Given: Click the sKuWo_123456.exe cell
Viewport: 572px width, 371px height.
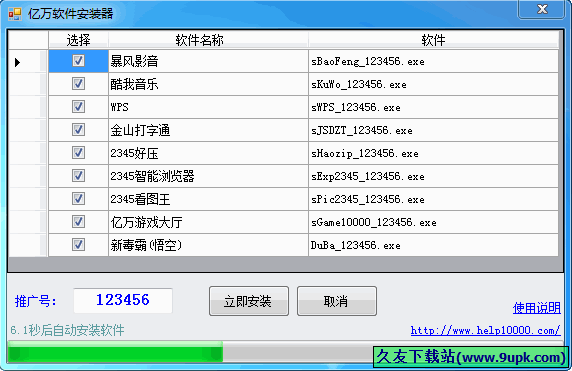Looking at the screenshot, I should point(433,84).
